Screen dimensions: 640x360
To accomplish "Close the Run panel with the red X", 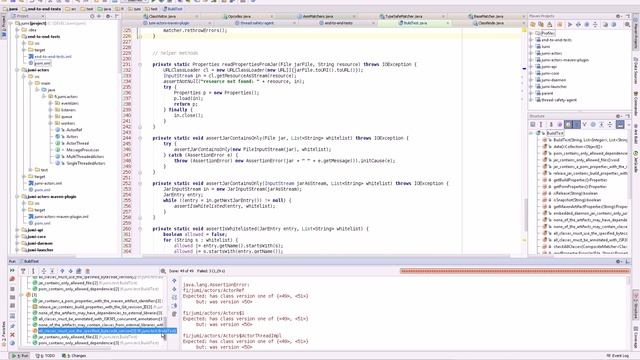I will tap(12, 335).
